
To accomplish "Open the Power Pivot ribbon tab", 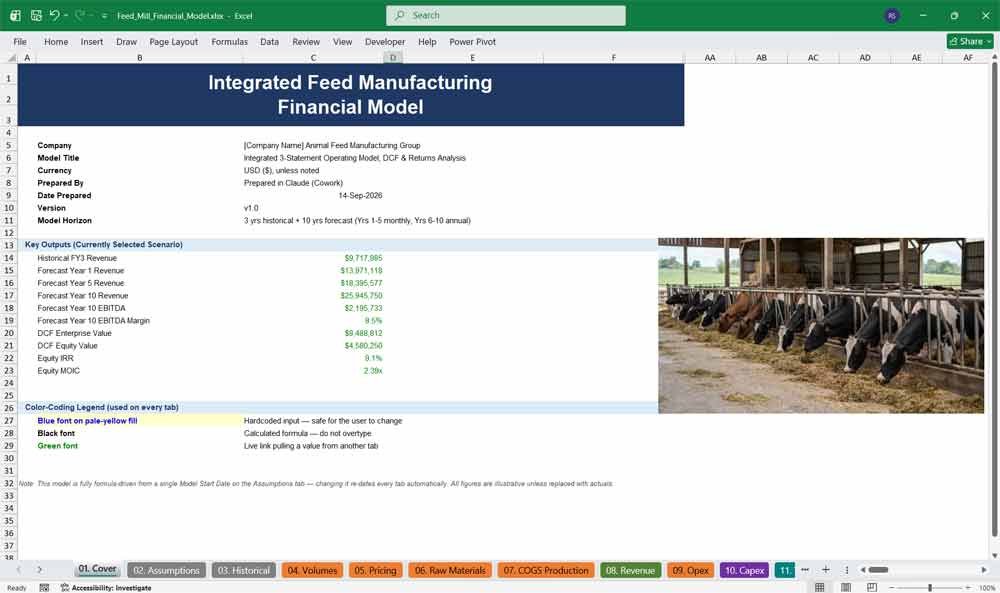I will click(473, 41).
